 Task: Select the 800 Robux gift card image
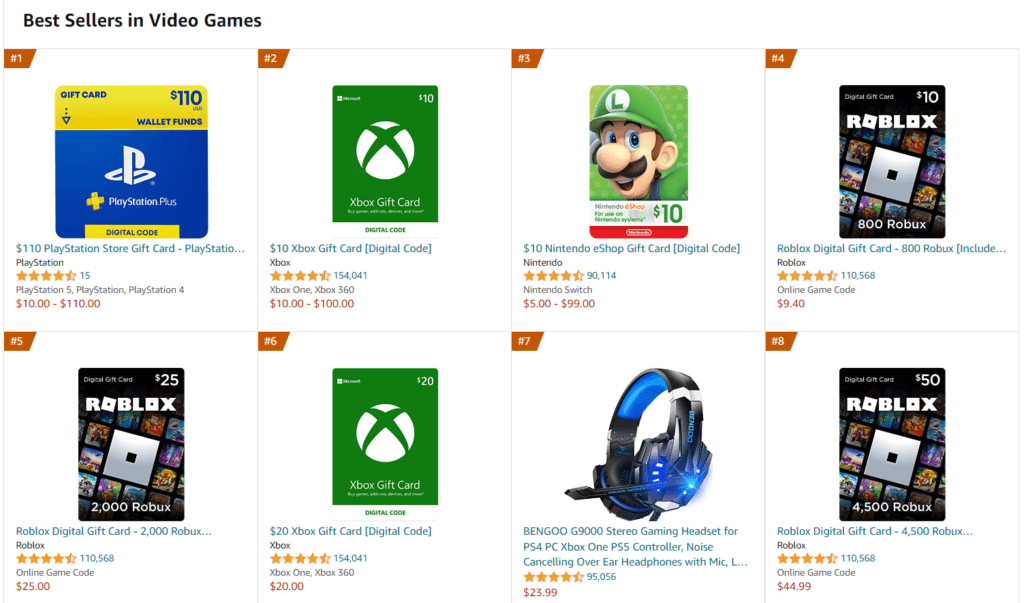891,161
